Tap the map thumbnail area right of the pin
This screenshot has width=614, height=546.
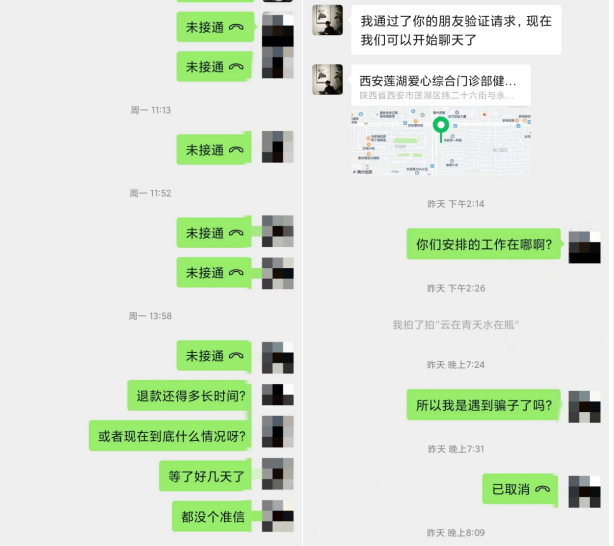tap(490, 141)
